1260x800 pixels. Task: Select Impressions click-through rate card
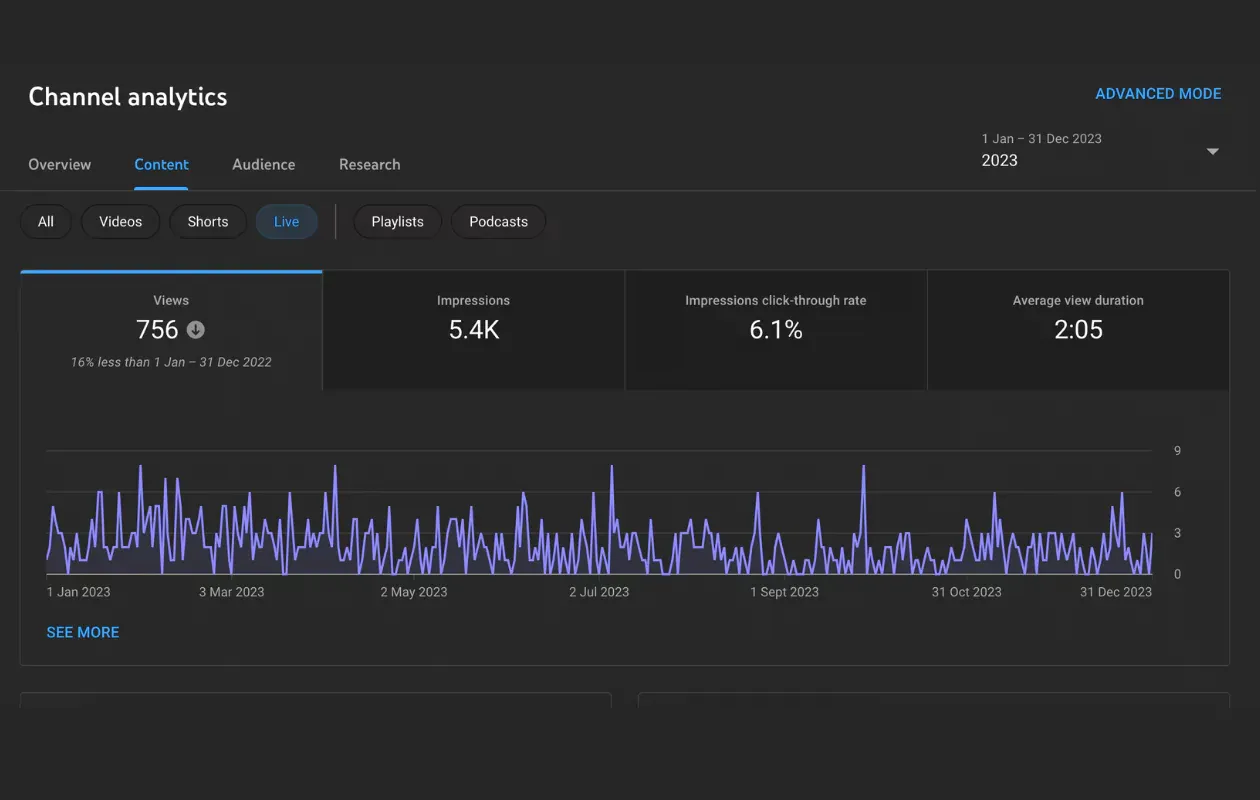pos(776,330)
